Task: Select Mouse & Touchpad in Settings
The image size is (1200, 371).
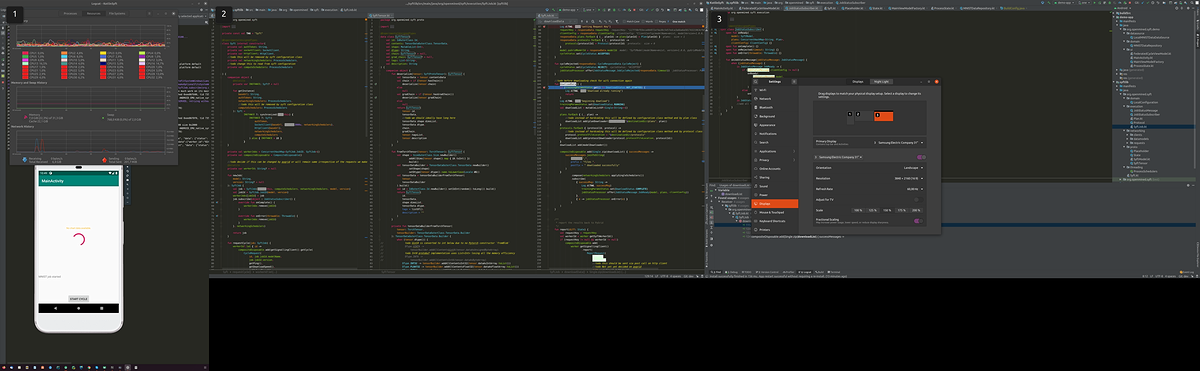Action: click(775, 212)
